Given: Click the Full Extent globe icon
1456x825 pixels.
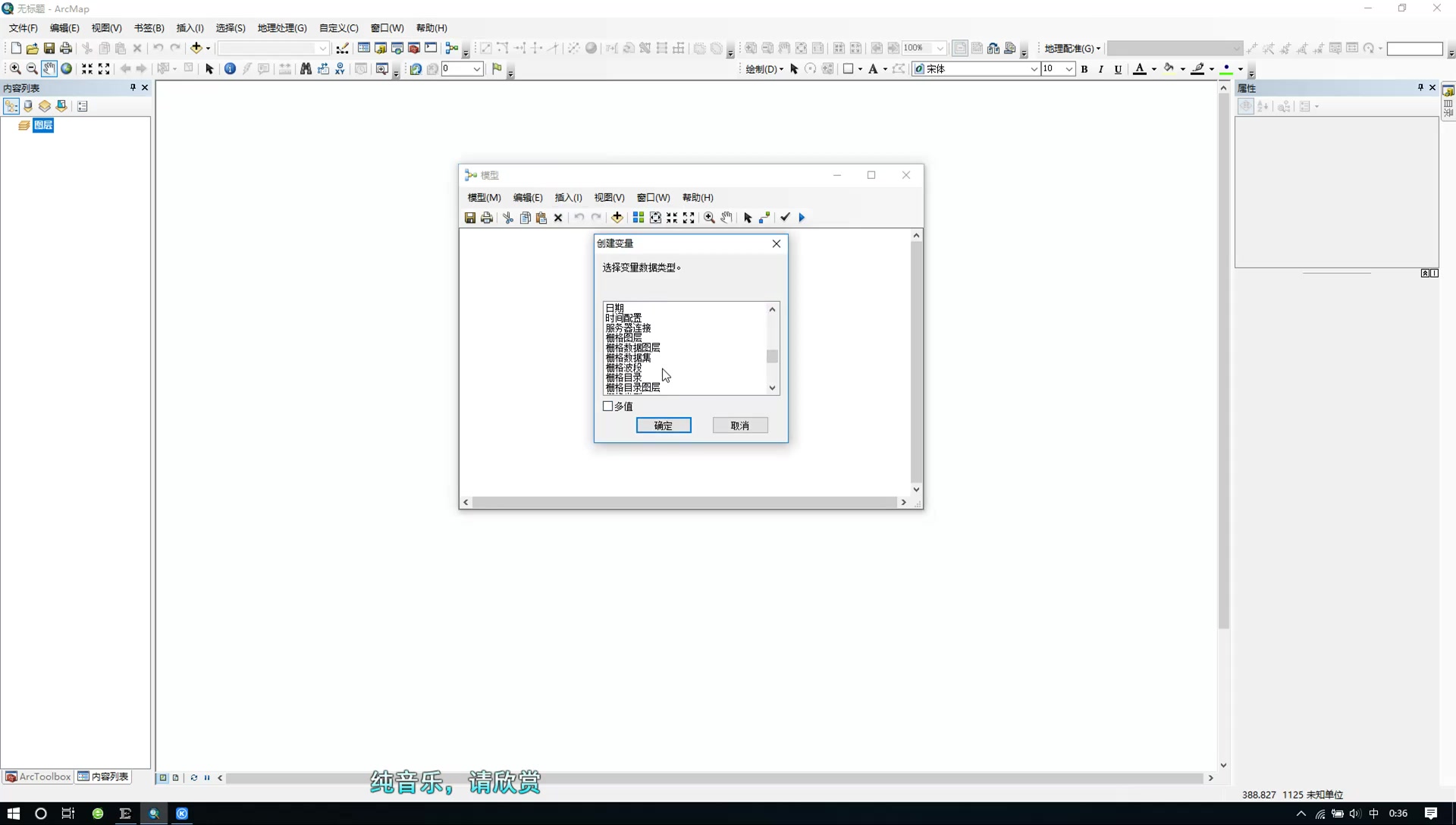Looking at the screenshot, I should (x=67, y=69).
